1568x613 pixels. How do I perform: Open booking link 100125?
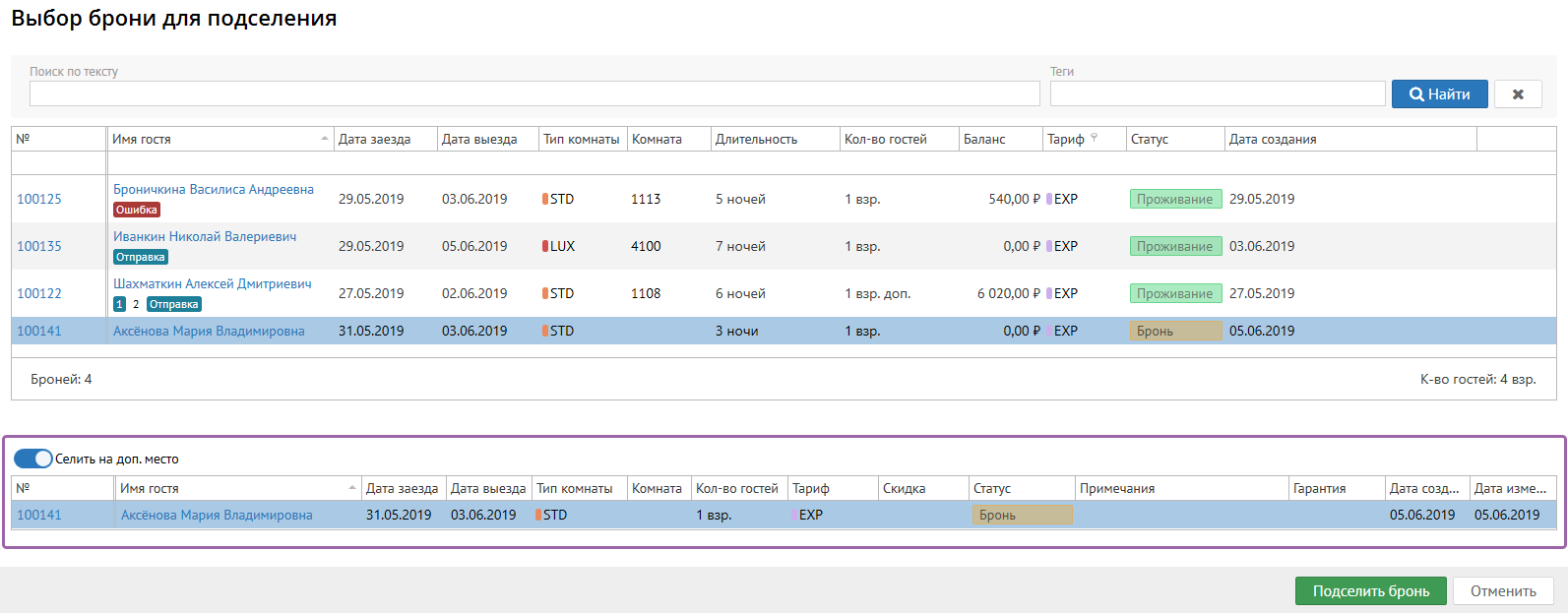(x=39, y=199)
